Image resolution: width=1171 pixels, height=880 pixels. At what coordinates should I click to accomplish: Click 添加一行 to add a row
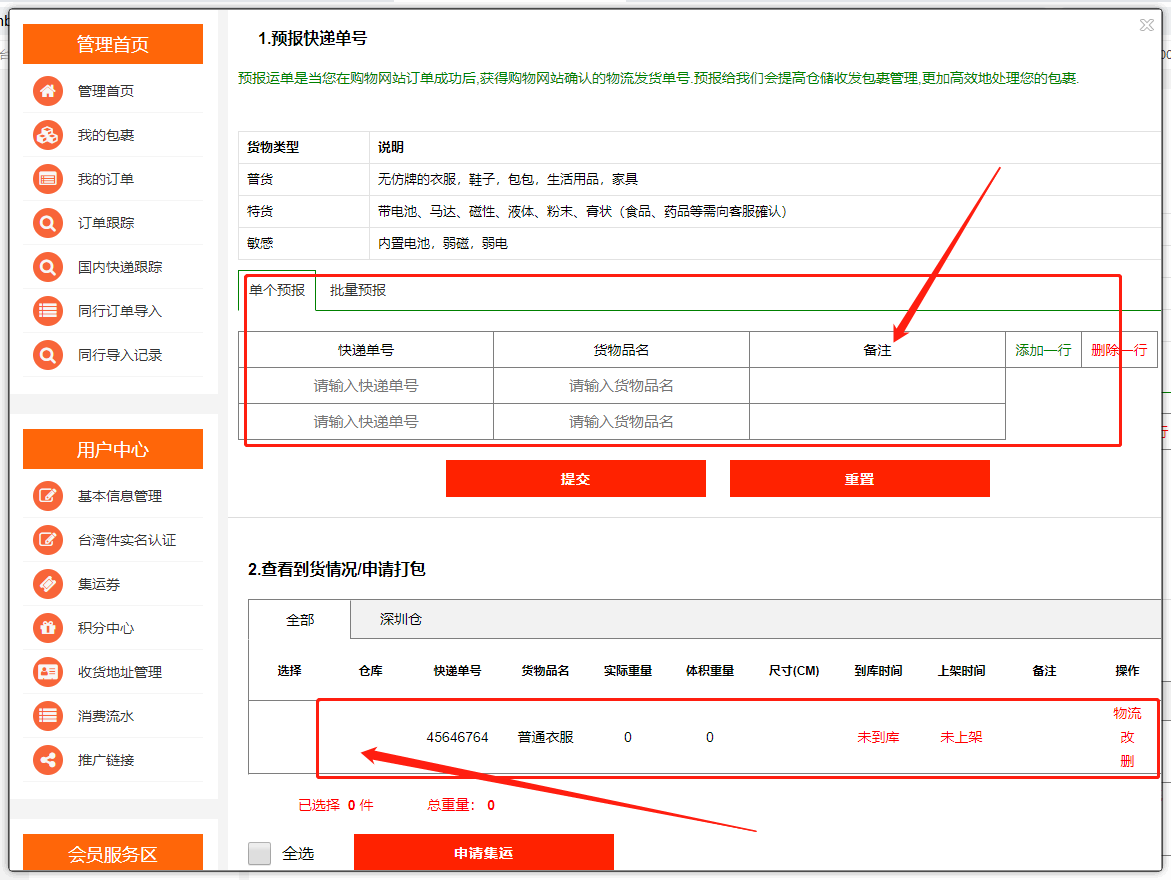tap(1043, 350)
